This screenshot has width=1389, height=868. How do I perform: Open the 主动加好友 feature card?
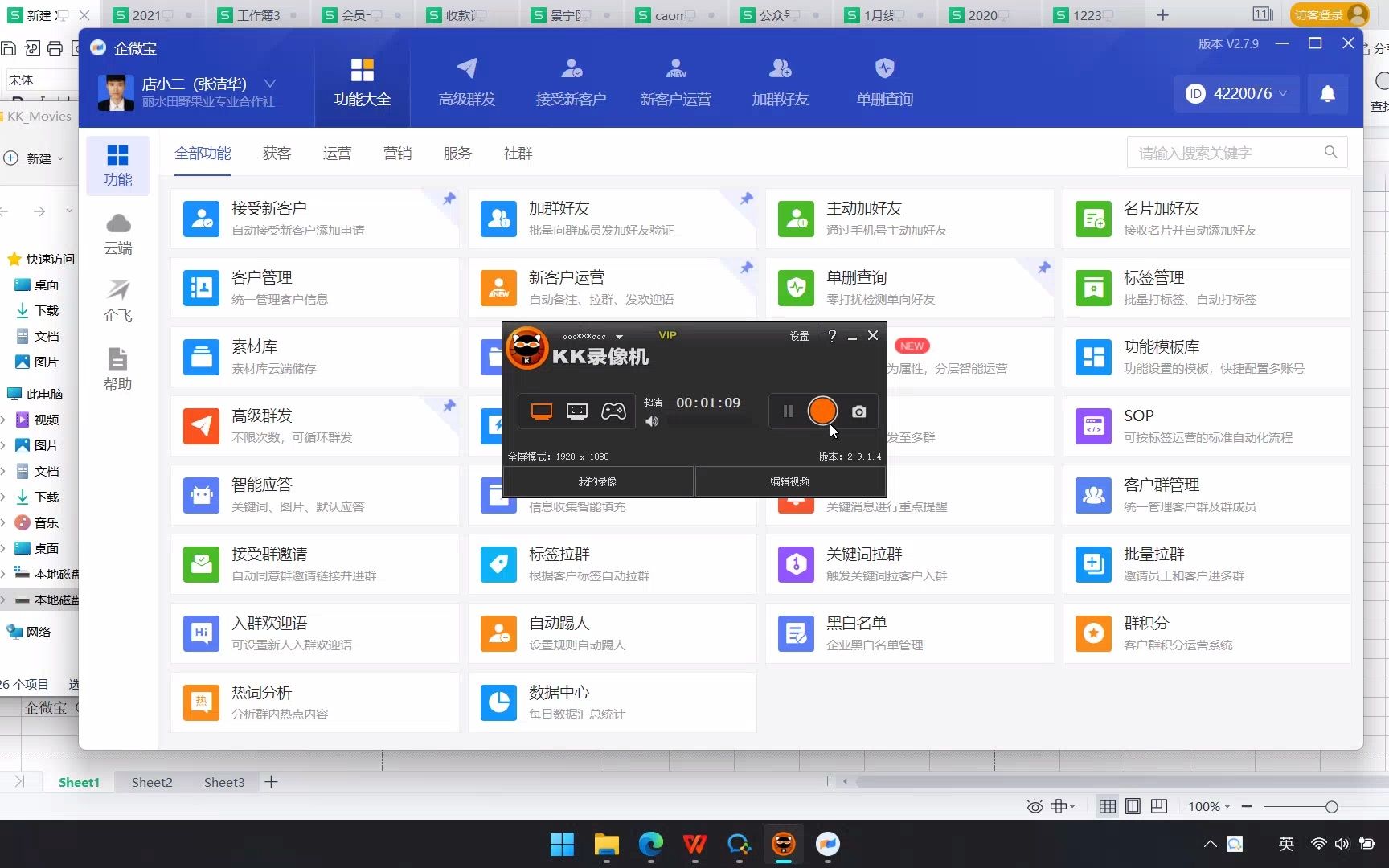909,219
